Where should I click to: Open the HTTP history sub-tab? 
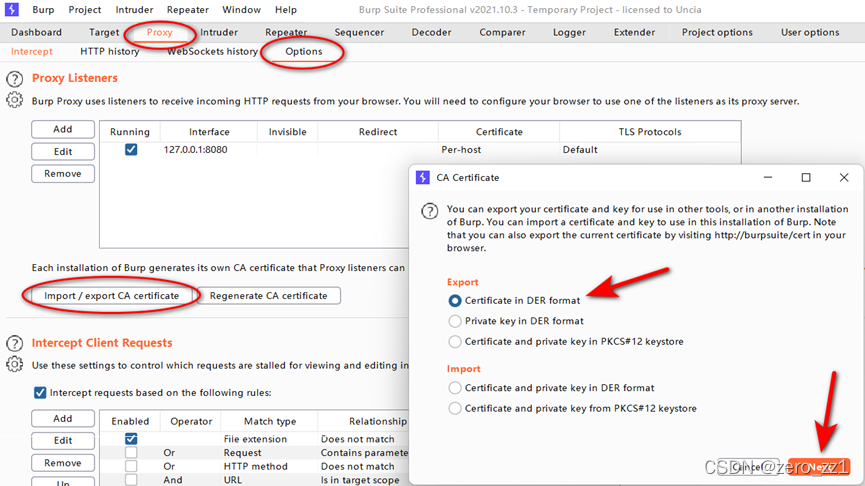(109, 51)
